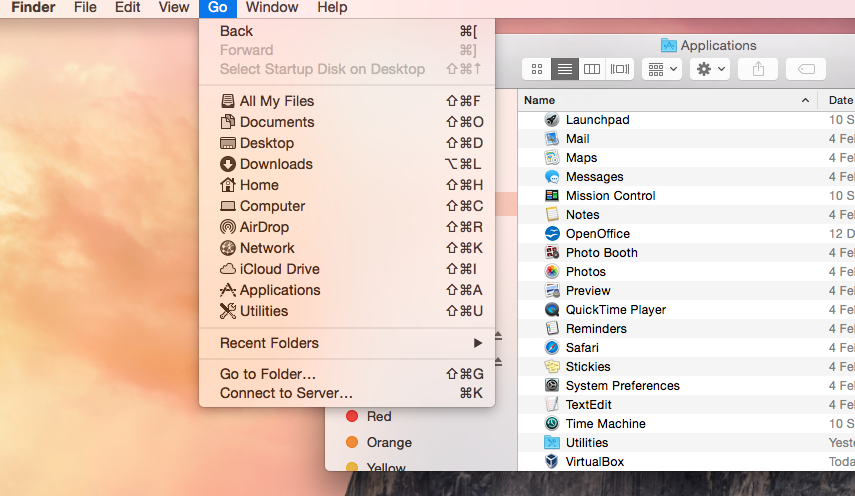The width and height of the screenshot is (855, 496).
Task: Choose Network in the Go menu
Action: point(347,248)
